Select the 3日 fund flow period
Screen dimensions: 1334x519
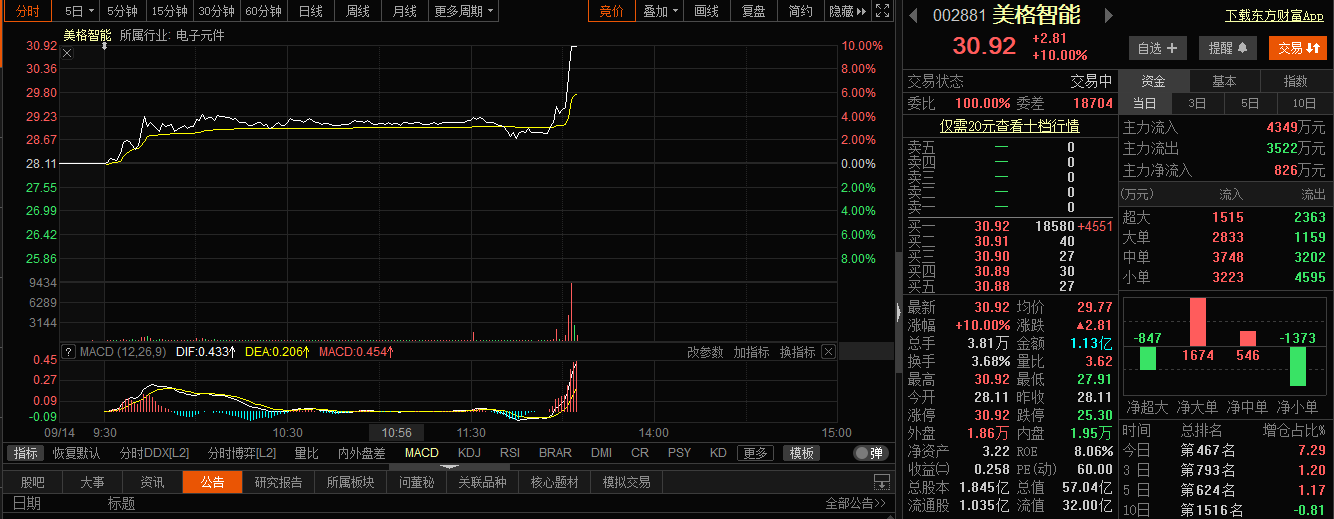pyautogui.click(x=1197, y=103)
